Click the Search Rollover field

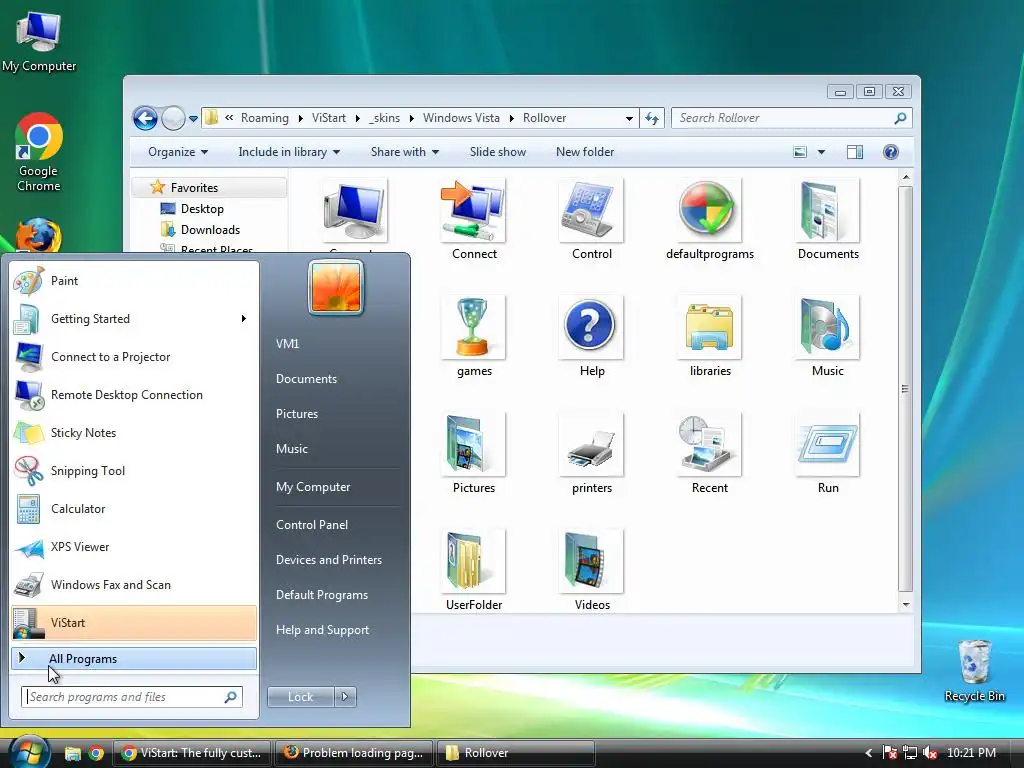tap(791, 118)
